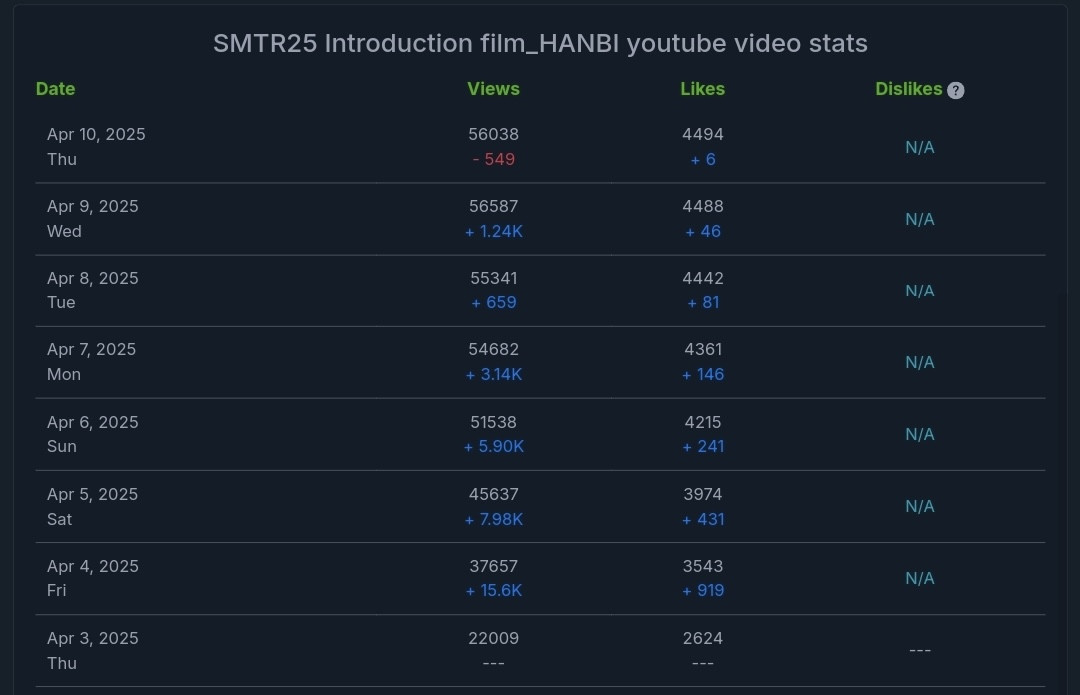Screen dimensions: 1080x695
Task: Click the 56038 views value
Action: pos(493,134)
